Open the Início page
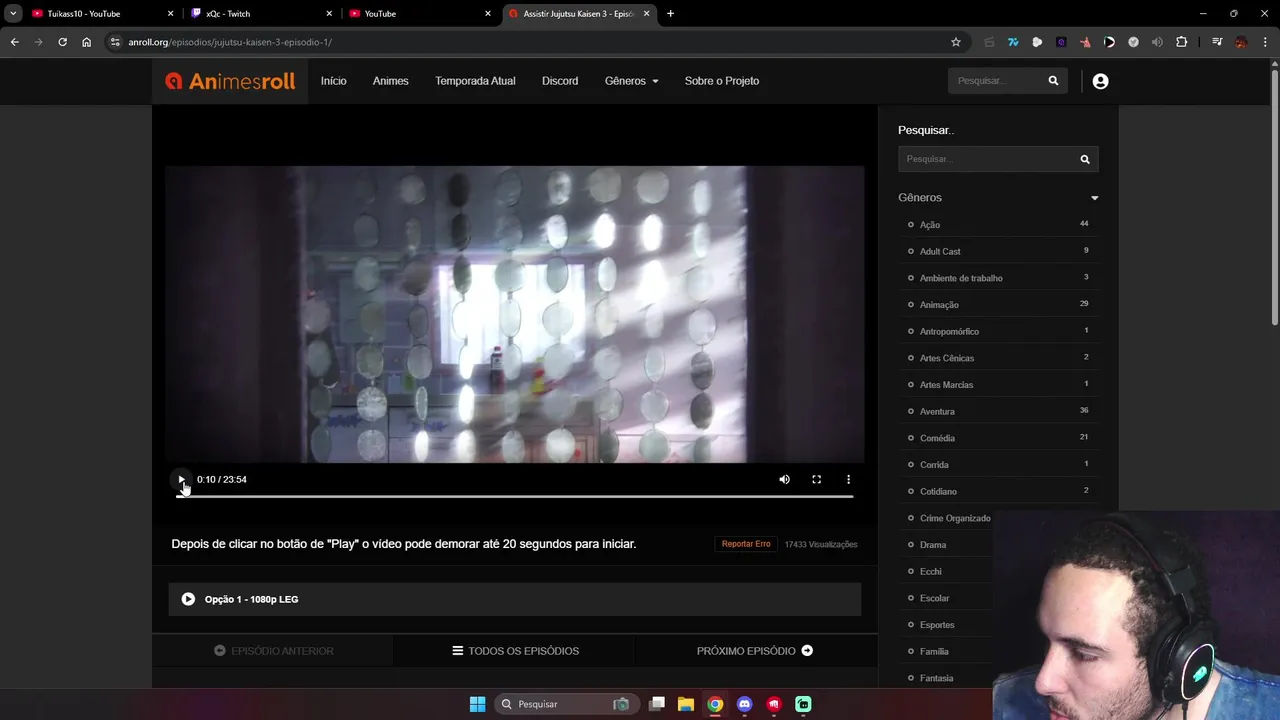This screenshot has height=720, width=1280. click(x=333, y=81)
